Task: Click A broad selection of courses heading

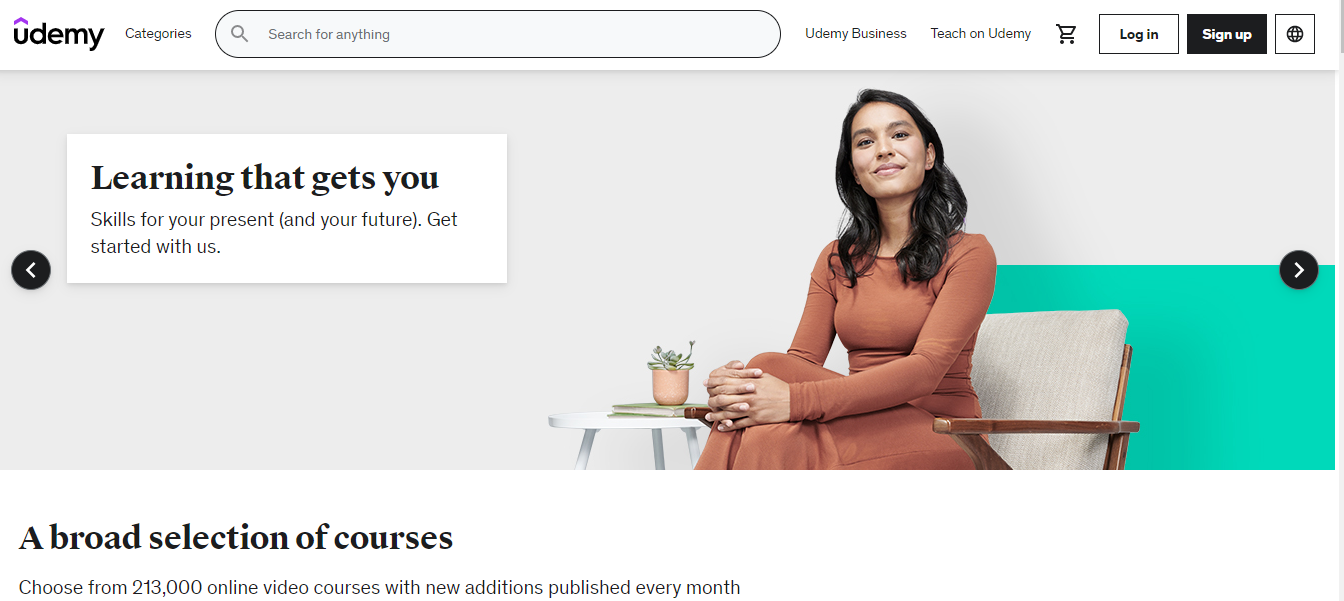Action: click(x=236, y=538)
